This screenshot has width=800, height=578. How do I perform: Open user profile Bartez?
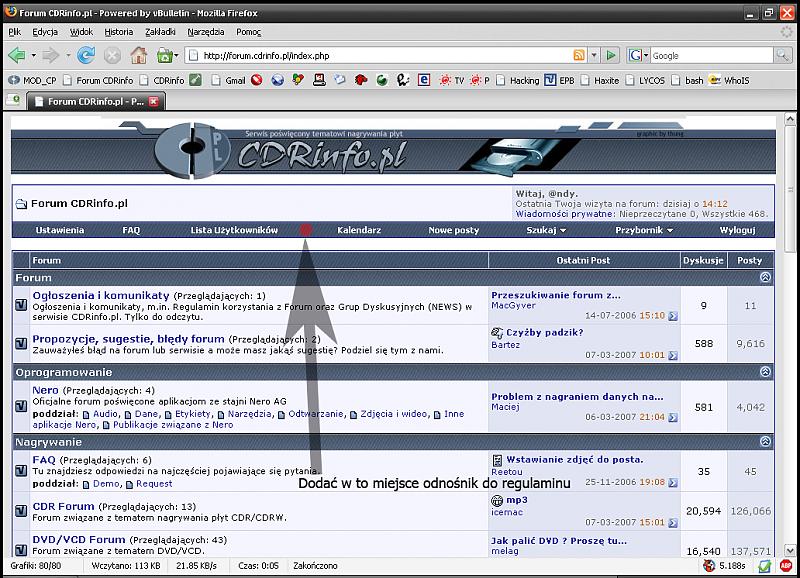505,345
